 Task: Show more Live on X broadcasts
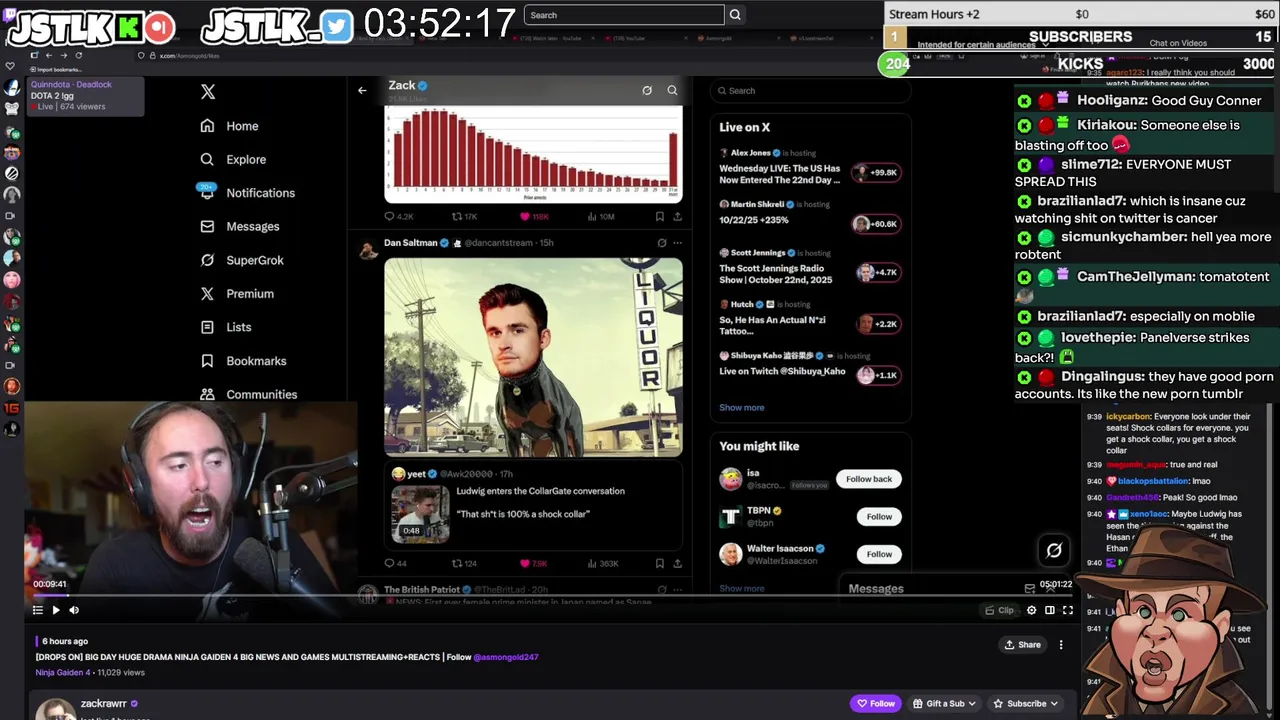(742, 407)
